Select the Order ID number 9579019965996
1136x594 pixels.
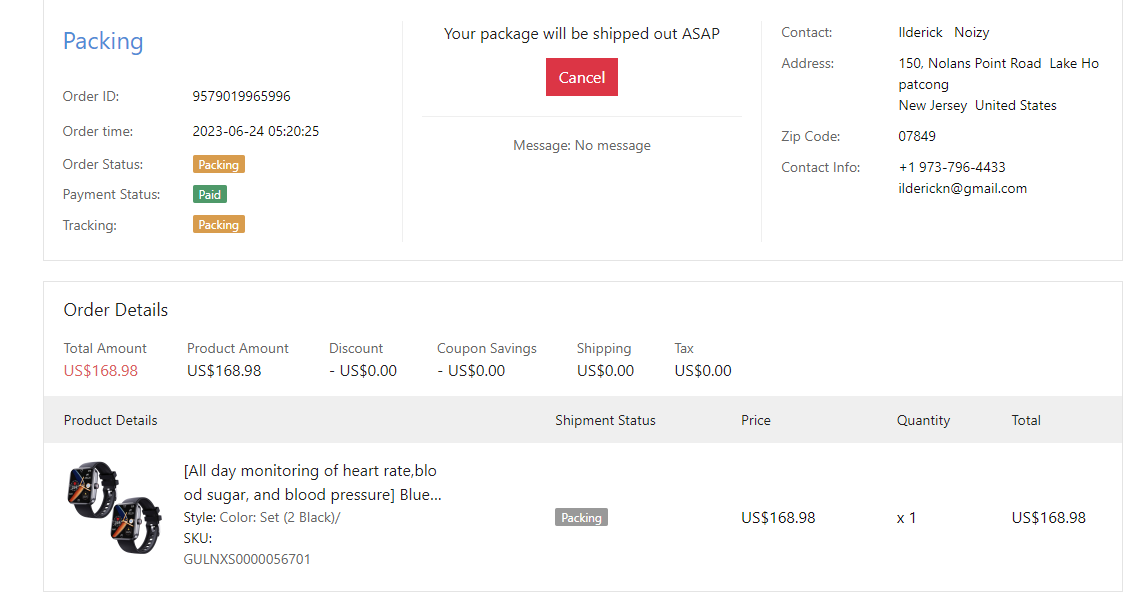241,97
